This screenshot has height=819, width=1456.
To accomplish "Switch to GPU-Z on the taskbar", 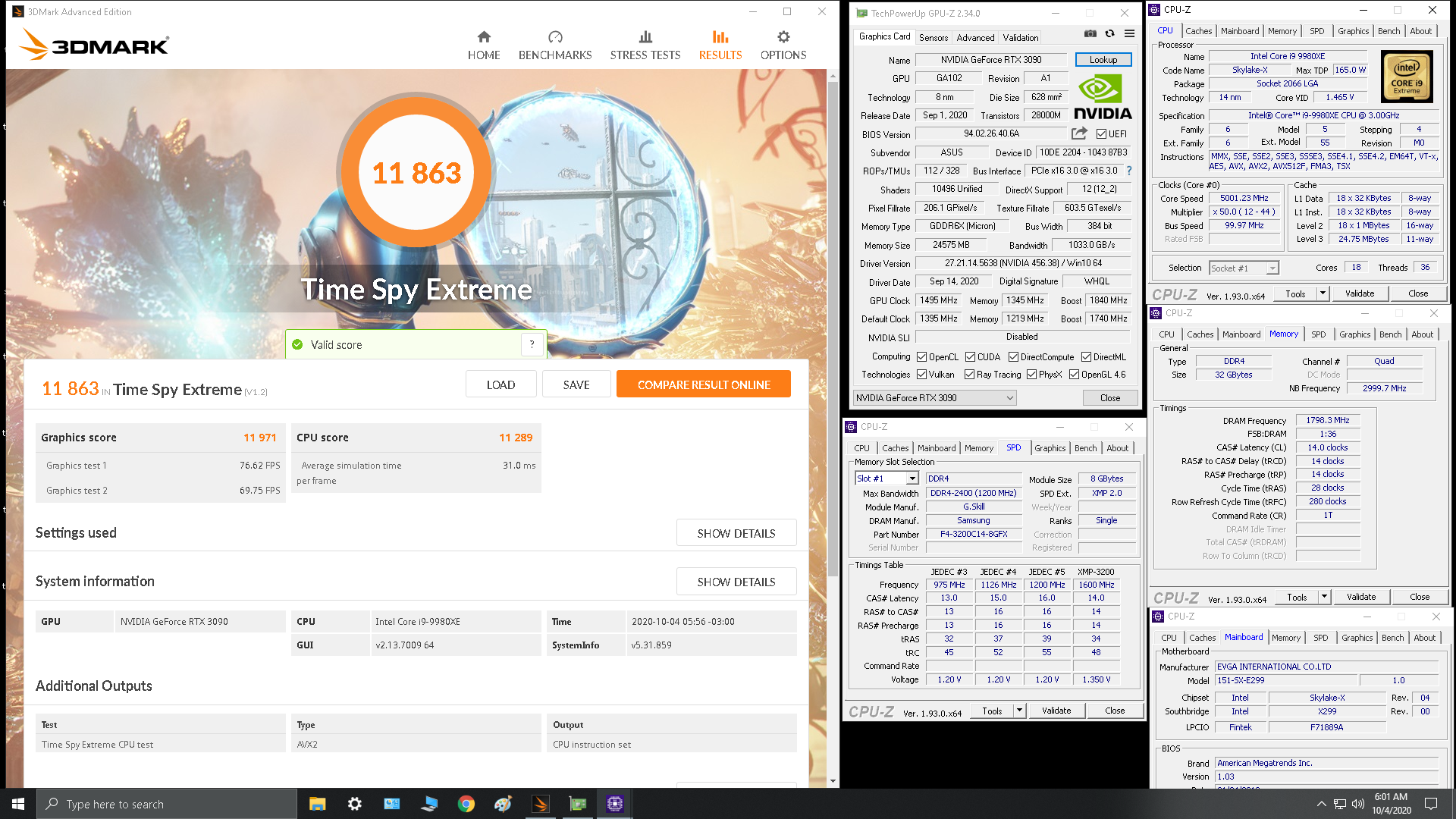I will 578,804.
